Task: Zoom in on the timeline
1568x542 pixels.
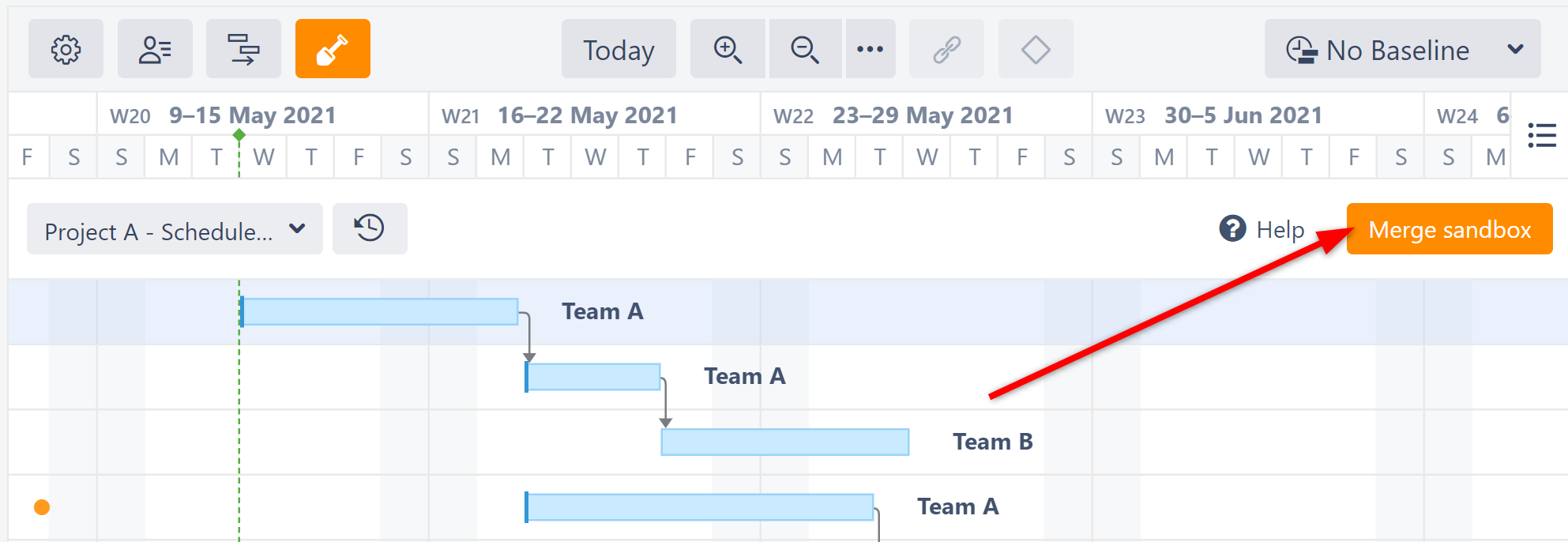Action: [728, 49]
